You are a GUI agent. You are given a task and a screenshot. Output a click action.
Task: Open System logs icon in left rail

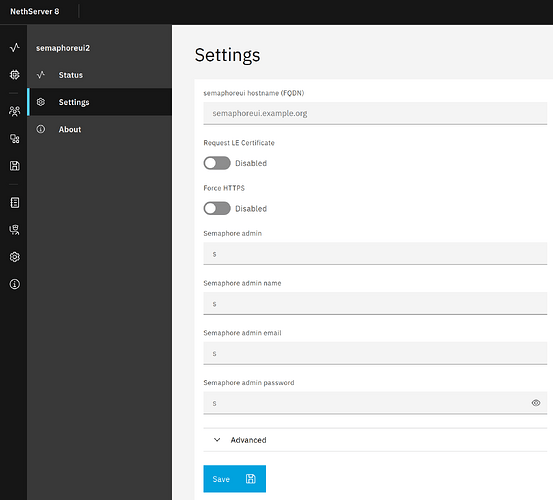tap(14, 203)
